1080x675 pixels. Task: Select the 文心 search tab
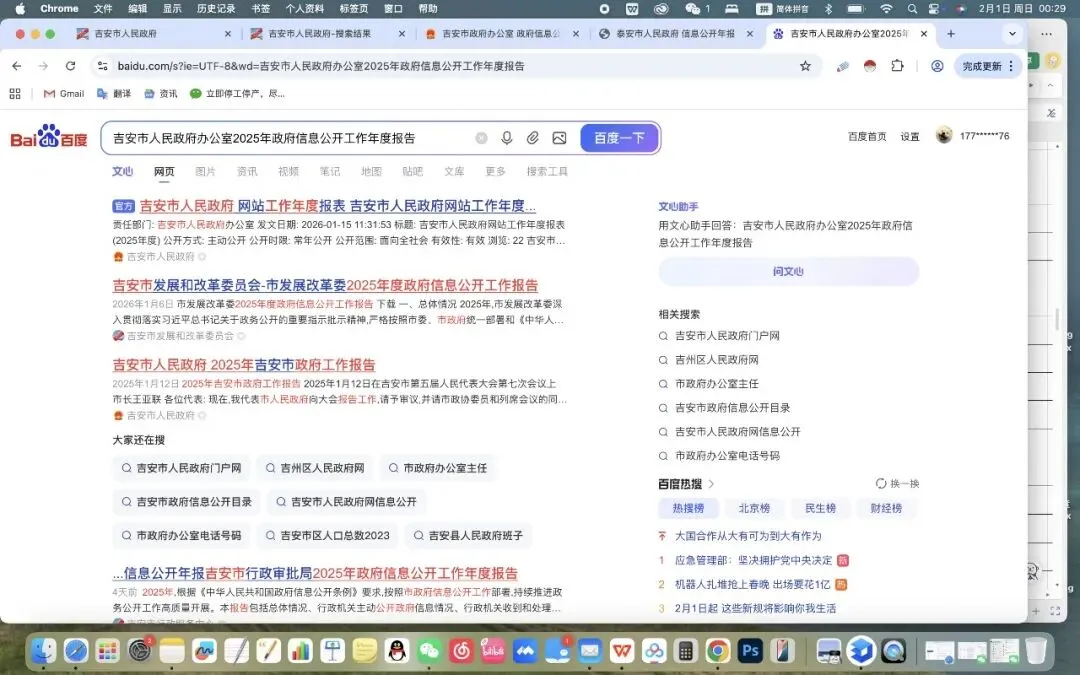pyautogui.click(x=123, y=171)
